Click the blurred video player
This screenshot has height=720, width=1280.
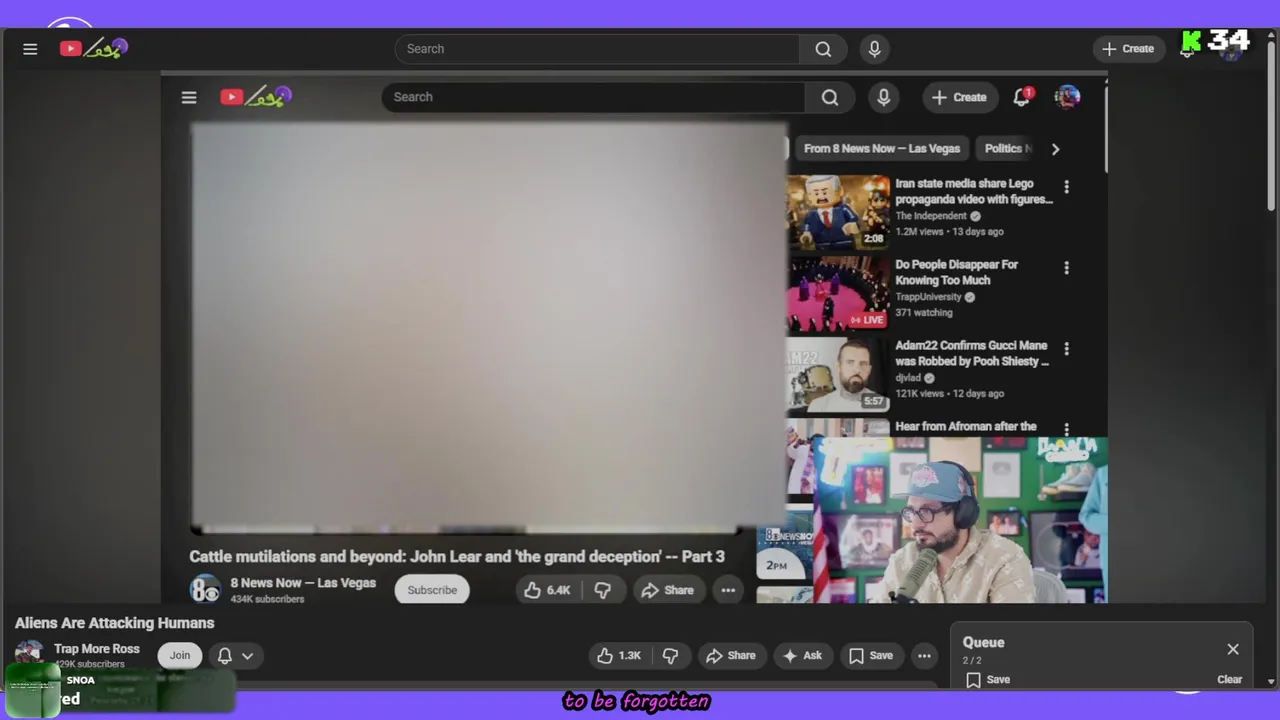click(488, 325)
